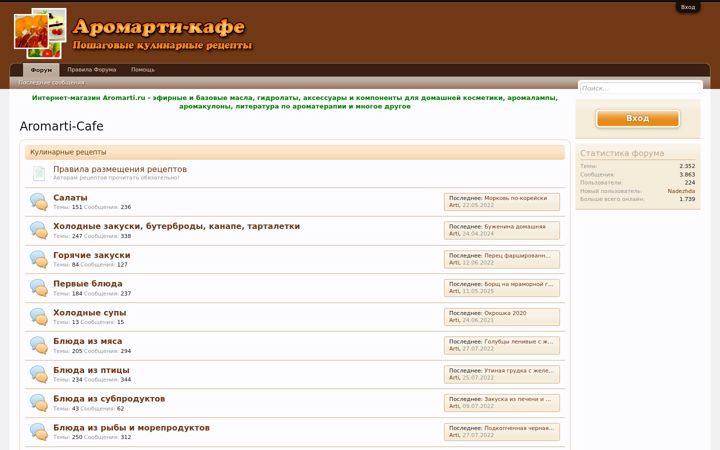Open last post Морковь по-корейски
This screenshot has width=720, height=450.
tap(516, 198)
